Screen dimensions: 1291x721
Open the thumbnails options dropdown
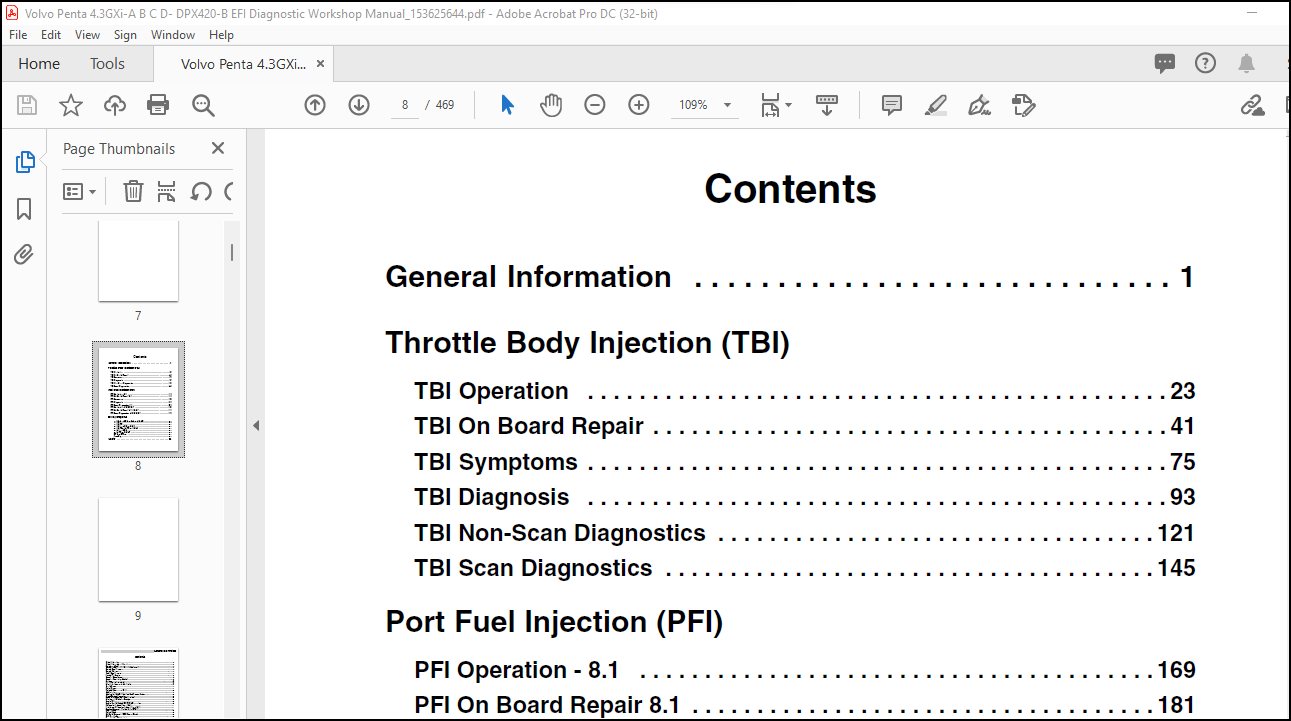coord(79,191)
